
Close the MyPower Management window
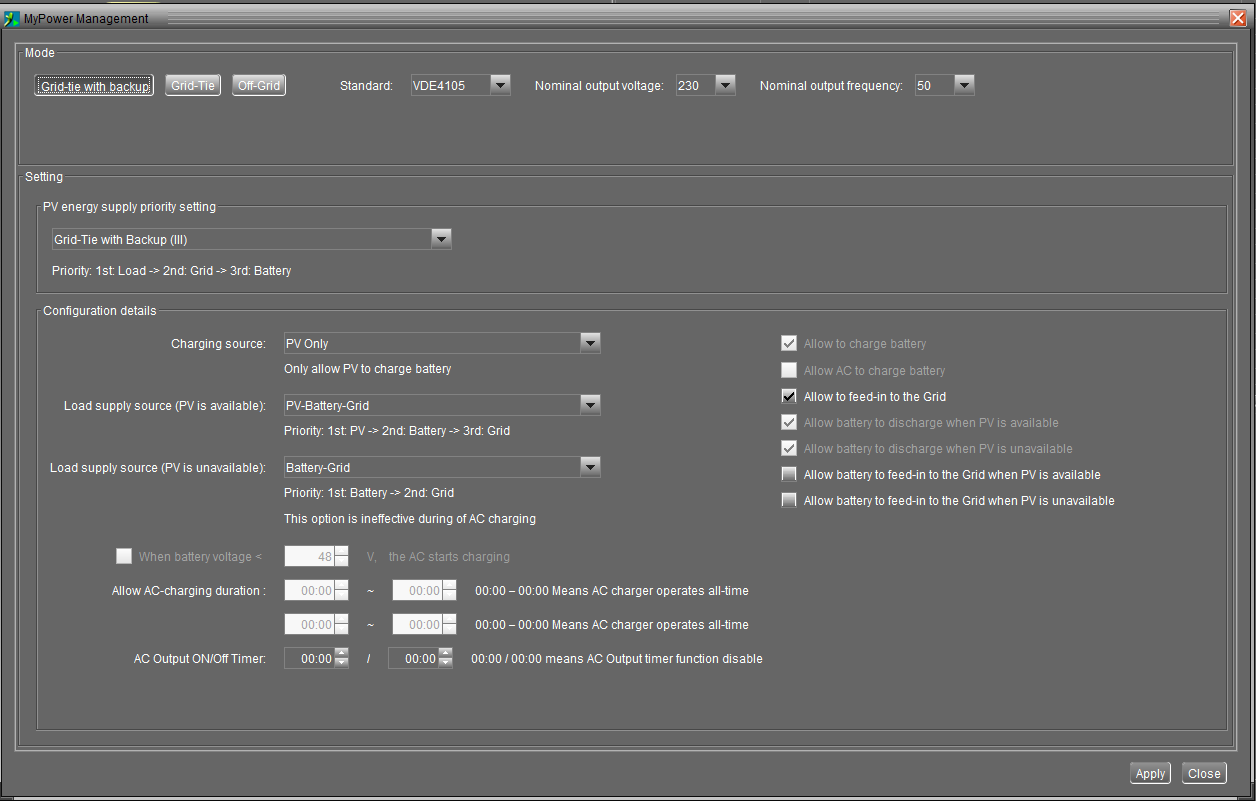point(1237,19)
